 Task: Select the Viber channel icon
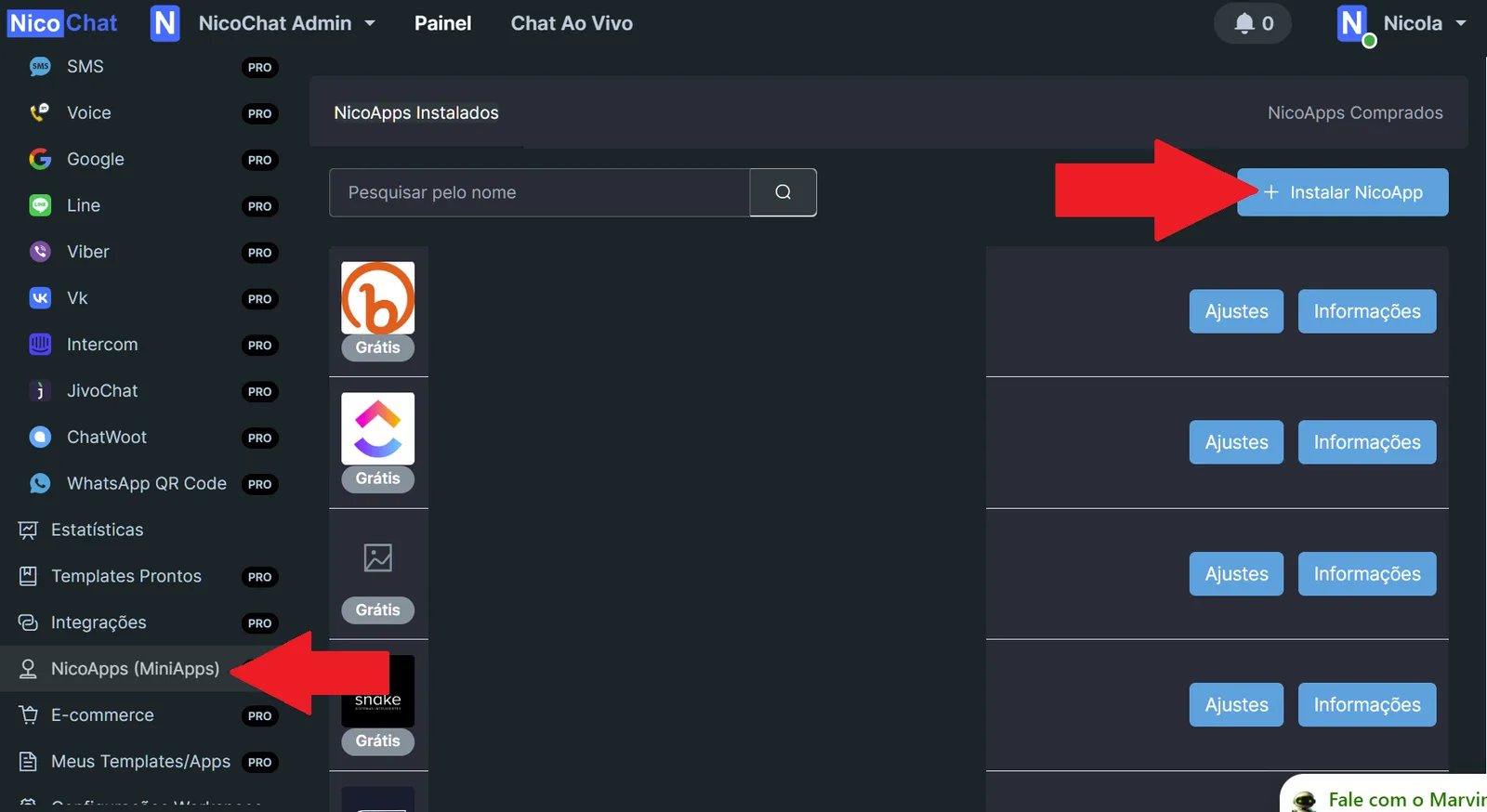(40, 252)
